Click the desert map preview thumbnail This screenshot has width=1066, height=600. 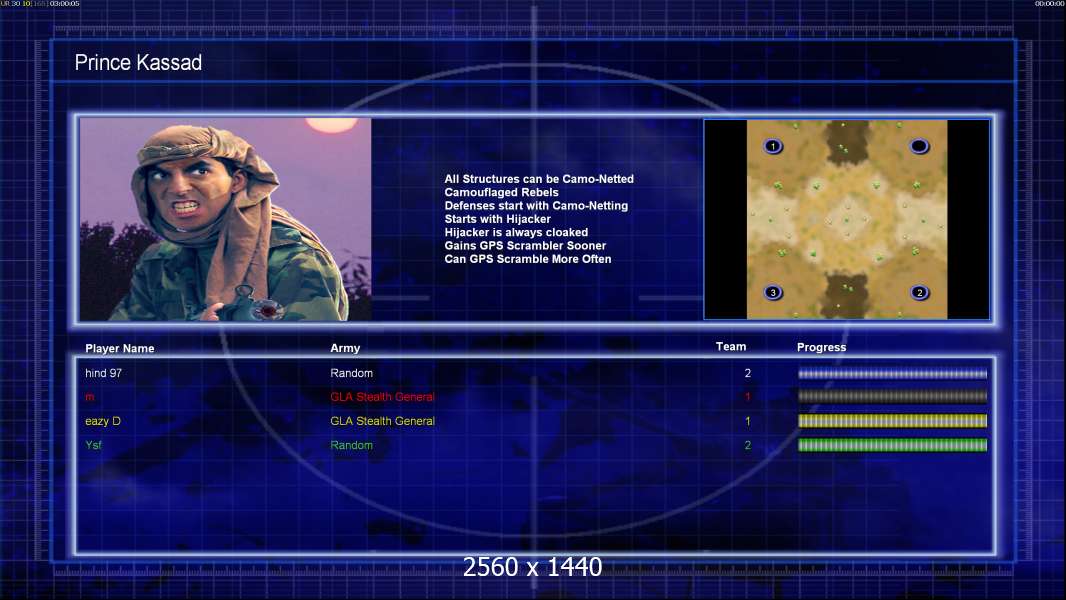tap(846, 219)
